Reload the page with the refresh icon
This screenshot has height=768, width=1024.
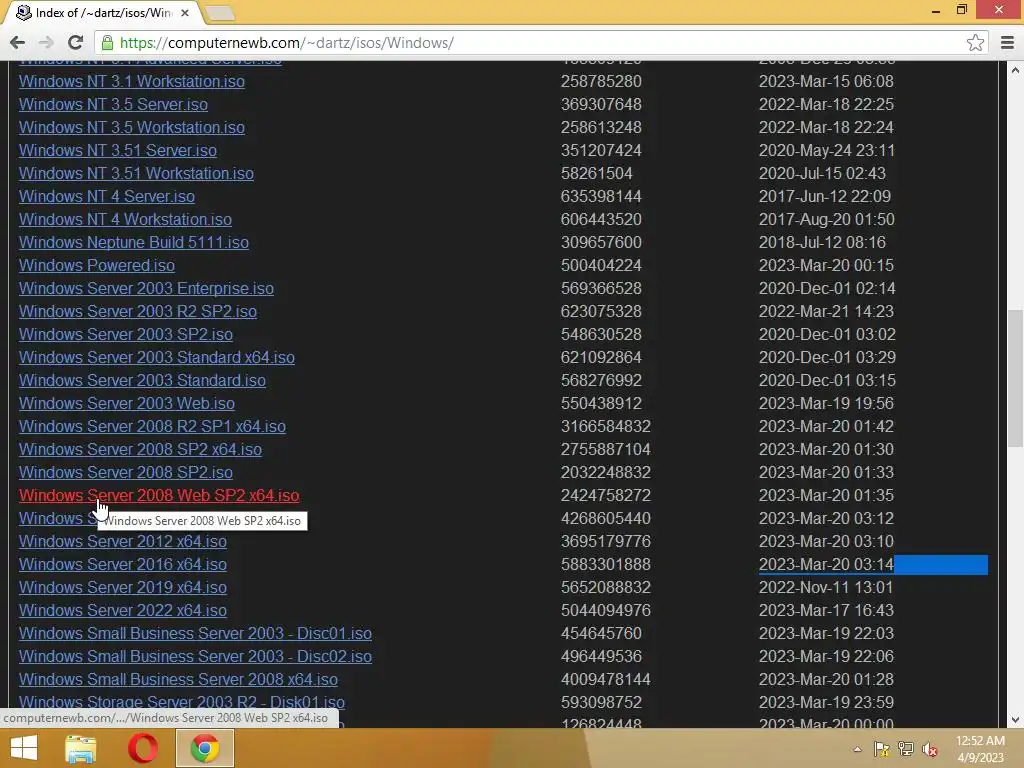(x=75, y=43)
